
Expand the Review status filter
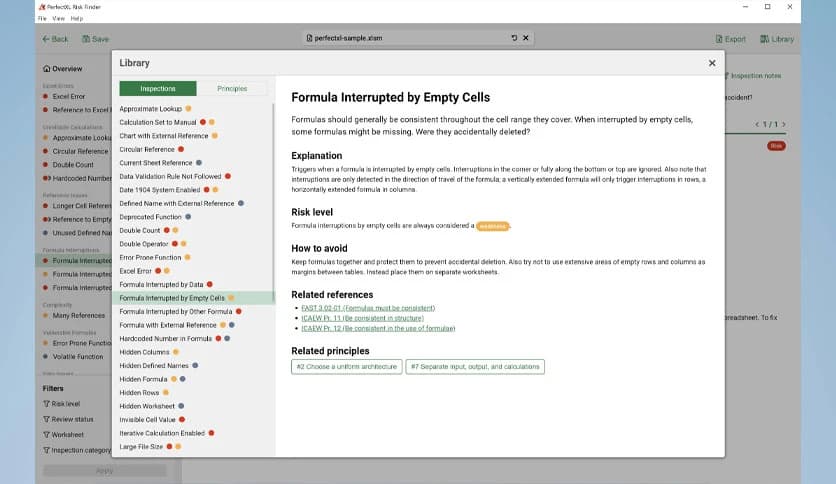point(68,420)
